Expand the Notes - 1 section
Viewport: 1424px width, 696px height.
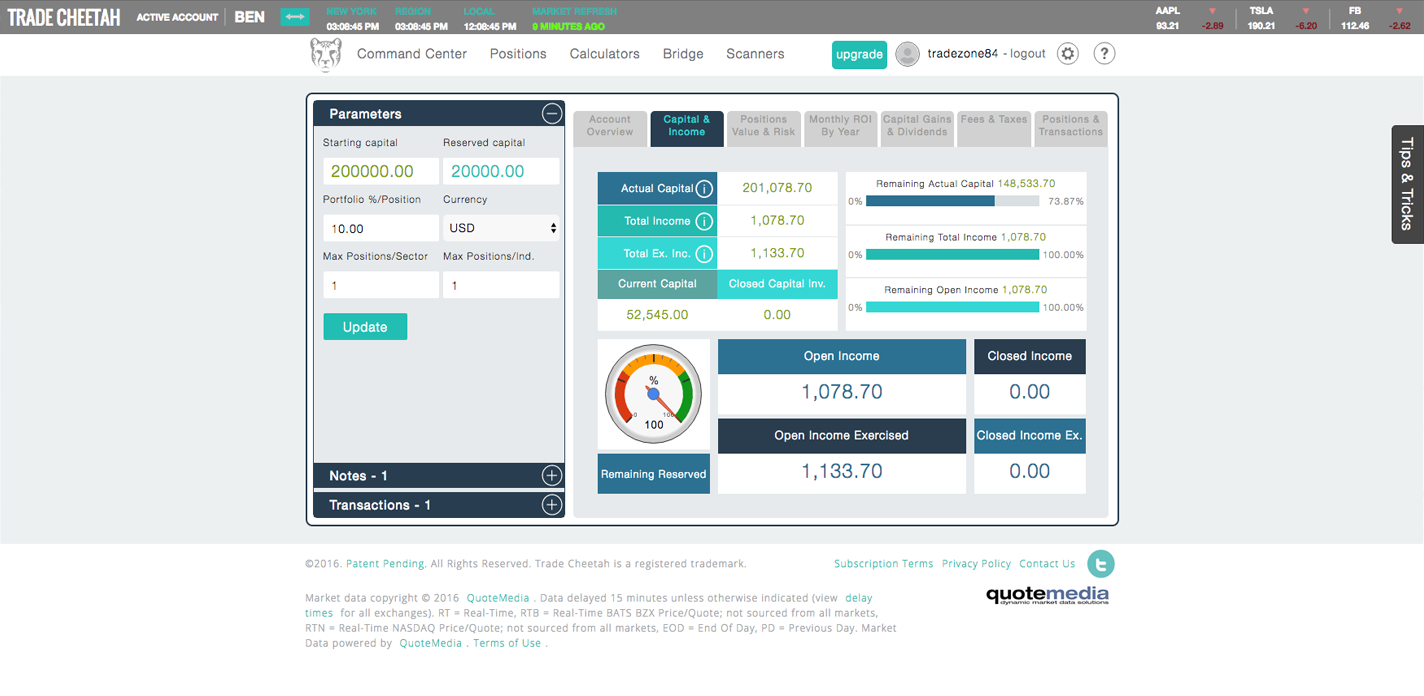(551, 476)
